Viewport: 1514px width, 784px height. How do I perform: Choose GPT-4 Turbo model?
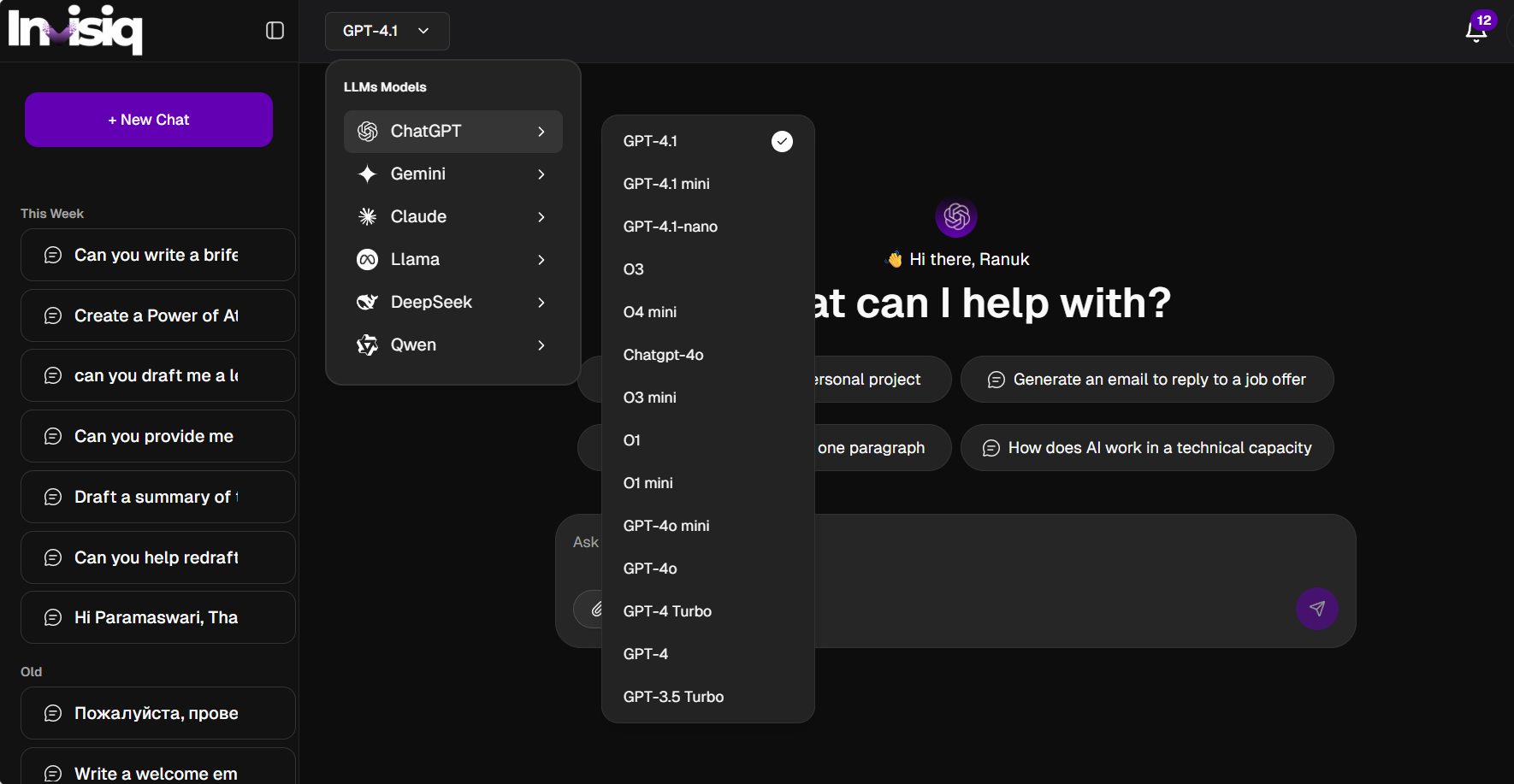pos(708,611)
